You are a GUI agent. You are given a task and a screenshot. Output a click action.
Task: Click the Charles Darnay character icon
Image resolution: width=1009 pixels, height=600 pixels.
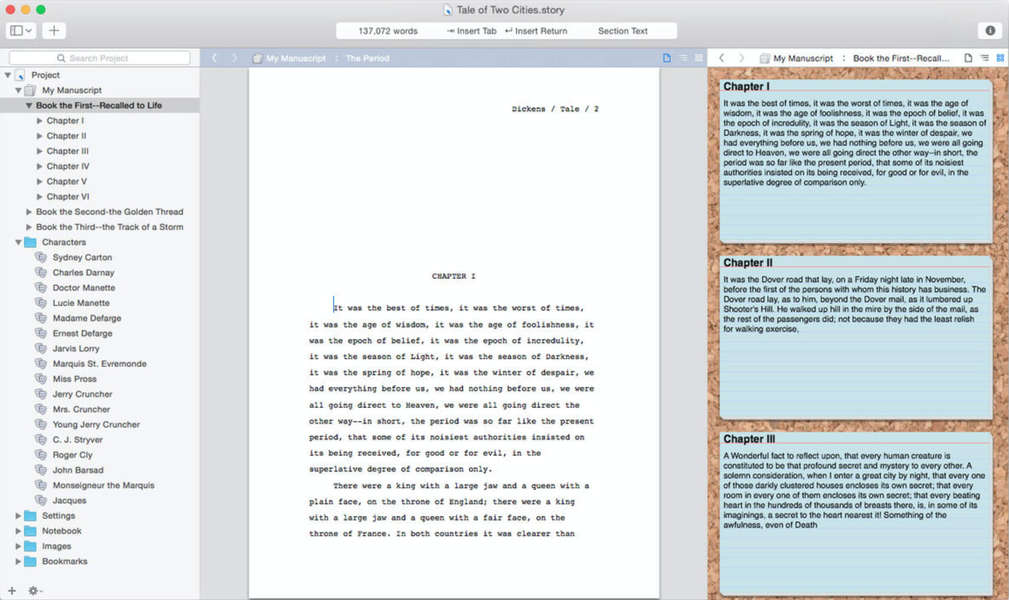pos(41,272)
